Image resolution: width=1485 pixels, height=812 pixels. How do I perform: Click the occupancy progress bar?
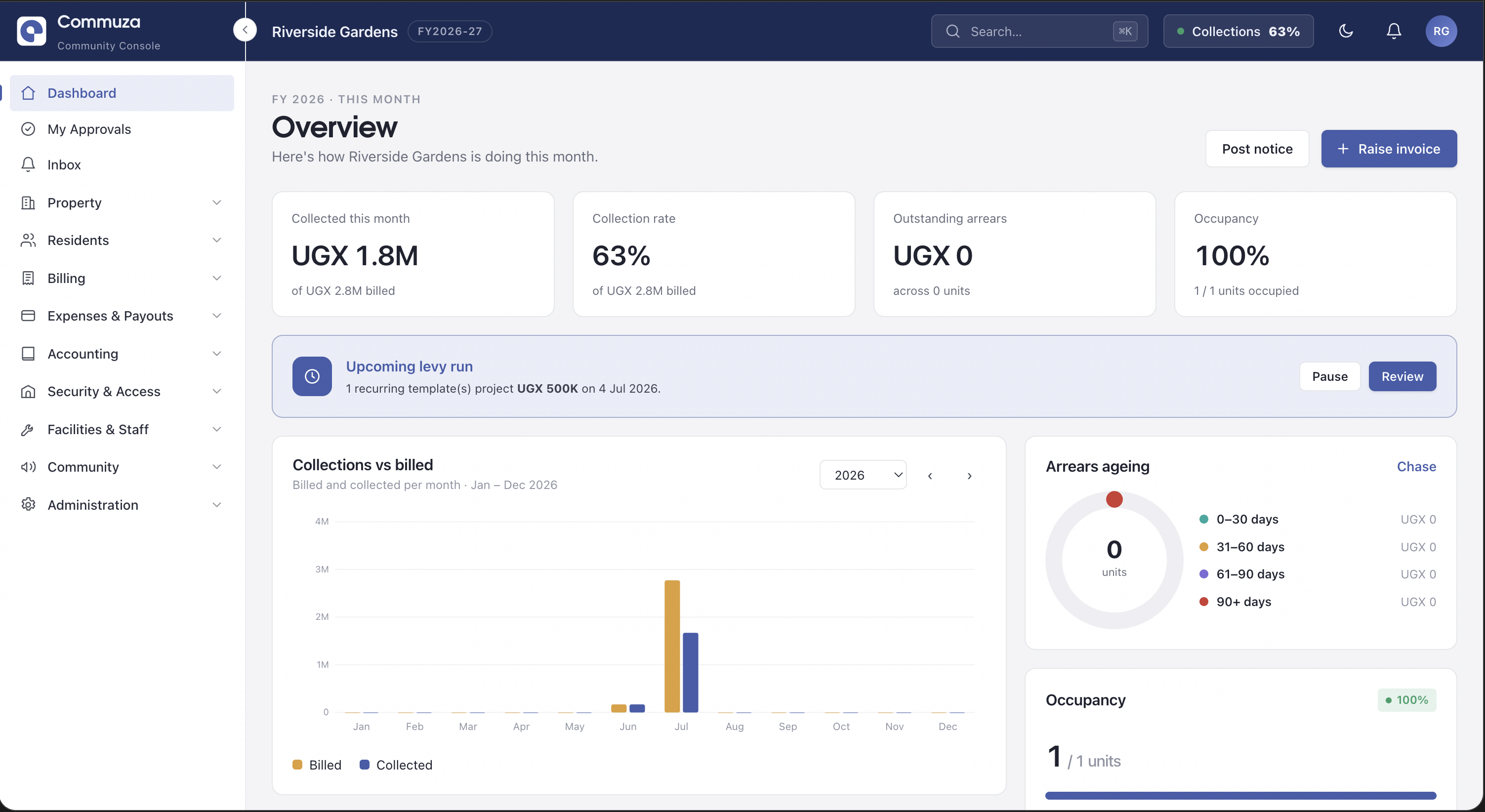click(1240, 796)
